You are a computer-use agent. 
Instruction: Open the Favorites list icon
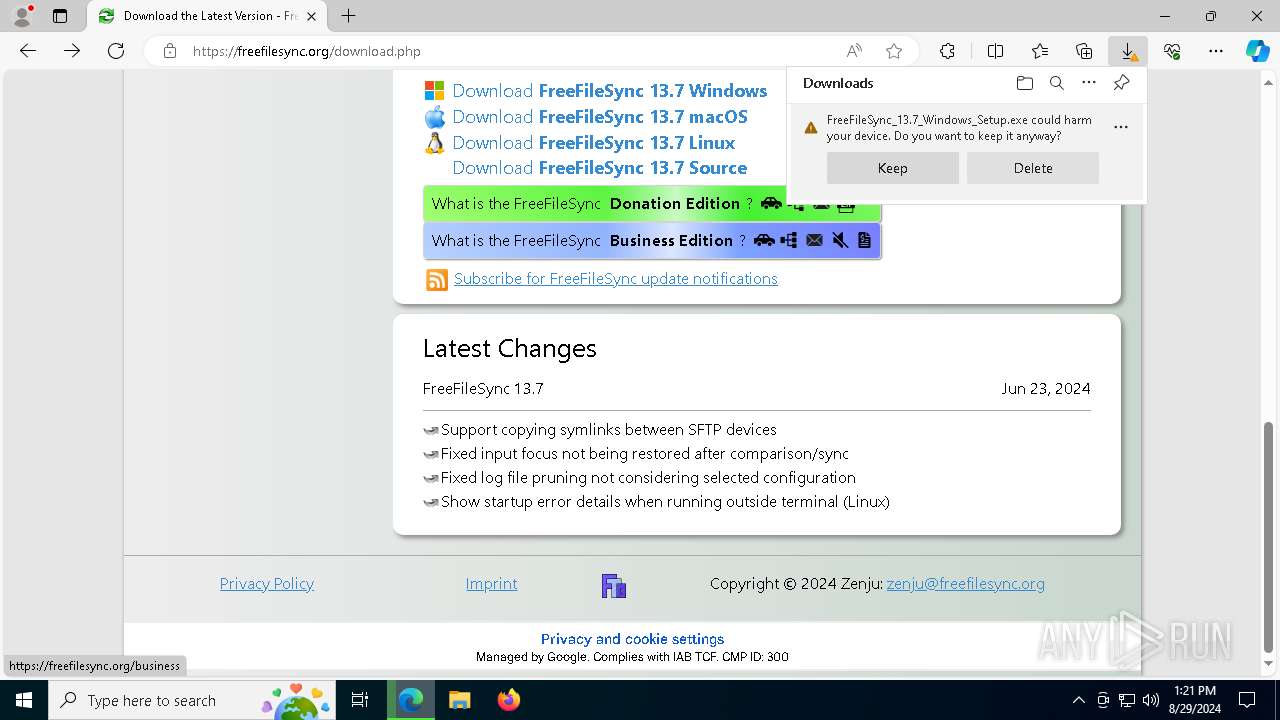1040,51
